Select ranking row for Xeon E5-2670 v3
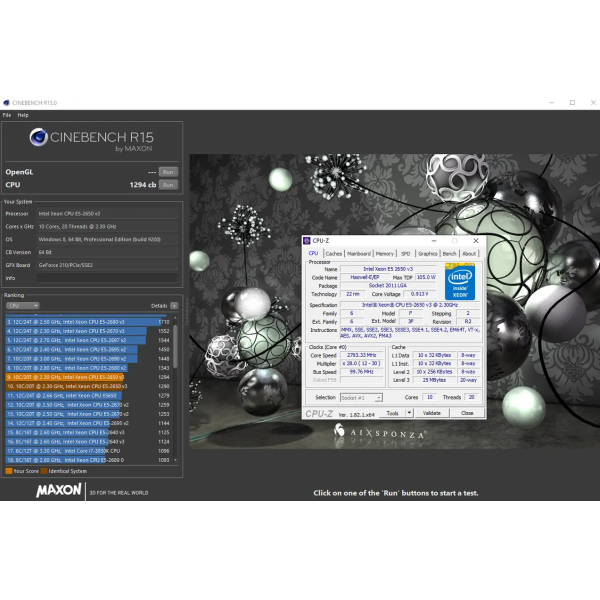Viewport: 600px width, 600px height. click(88, 331)
